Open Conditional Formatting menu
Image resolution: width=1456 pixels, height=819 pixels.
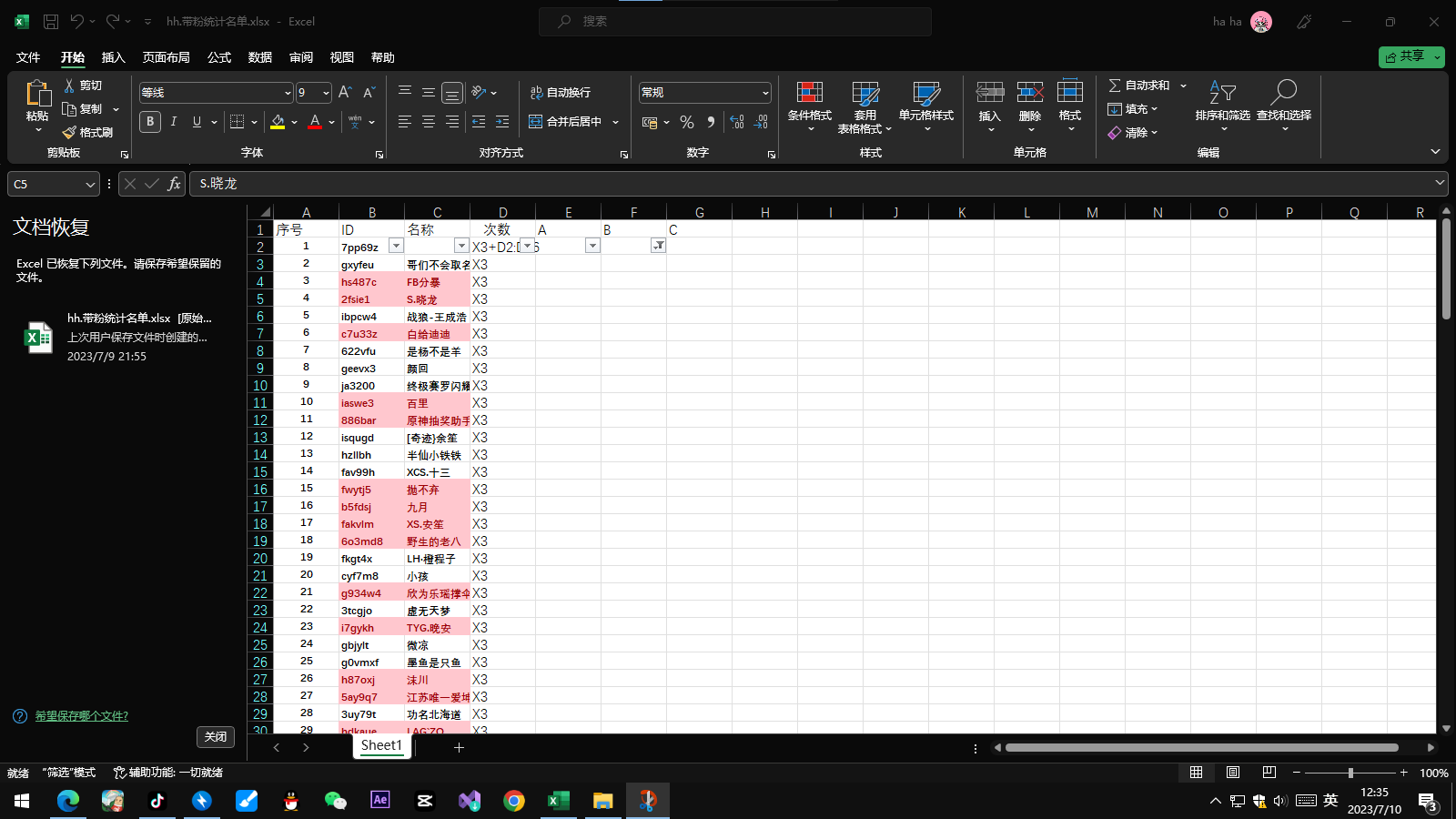click(x=810, y=106)
